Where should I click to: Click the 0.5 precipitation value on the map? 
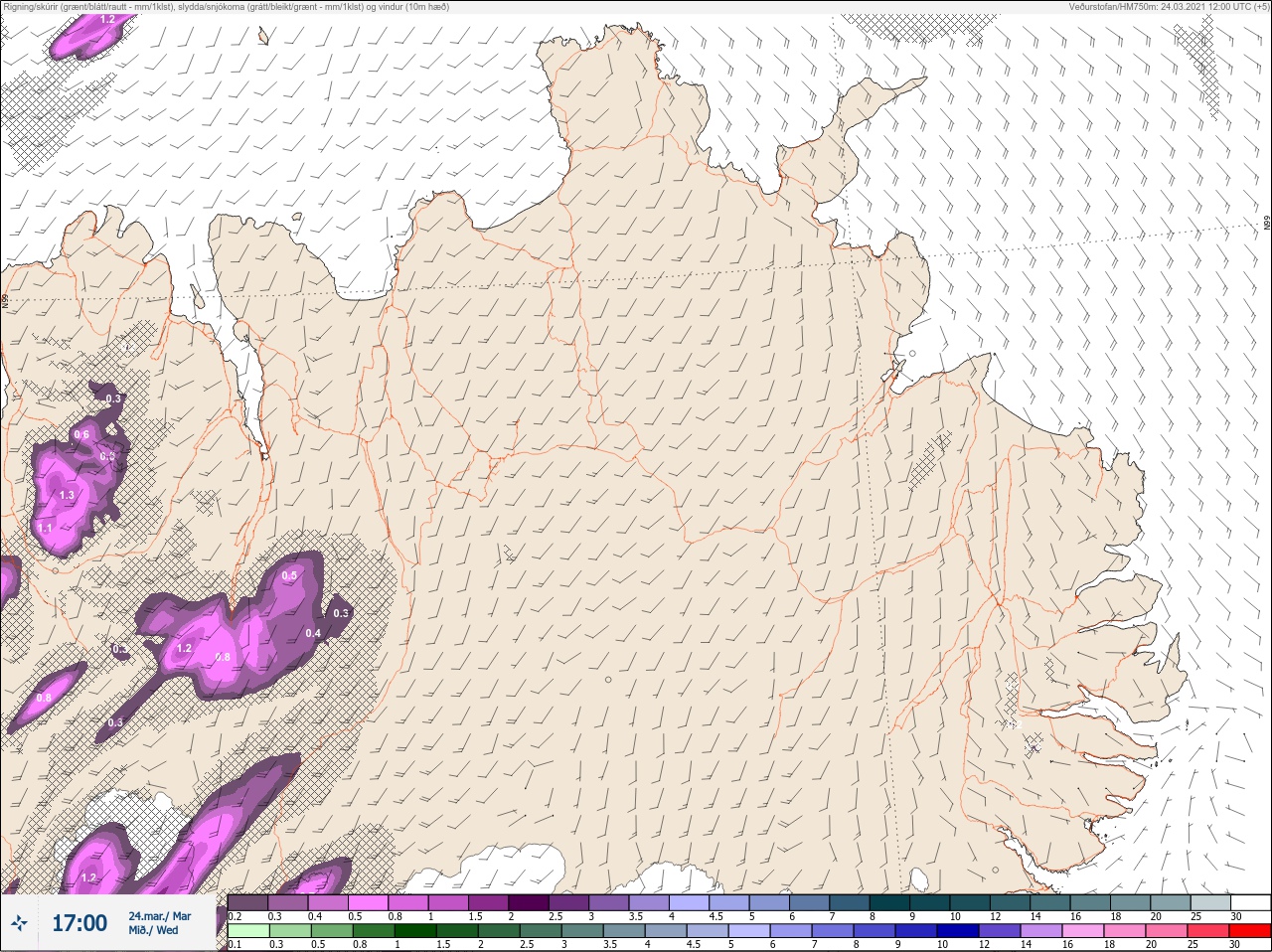pos(289,576)
